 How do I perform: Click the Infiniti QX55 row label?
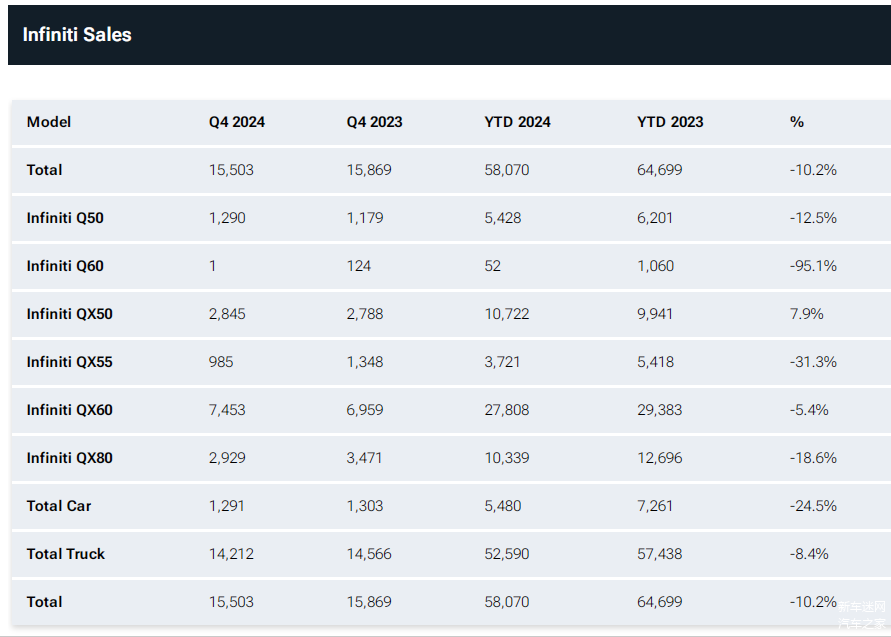click(x=69, y=362)
